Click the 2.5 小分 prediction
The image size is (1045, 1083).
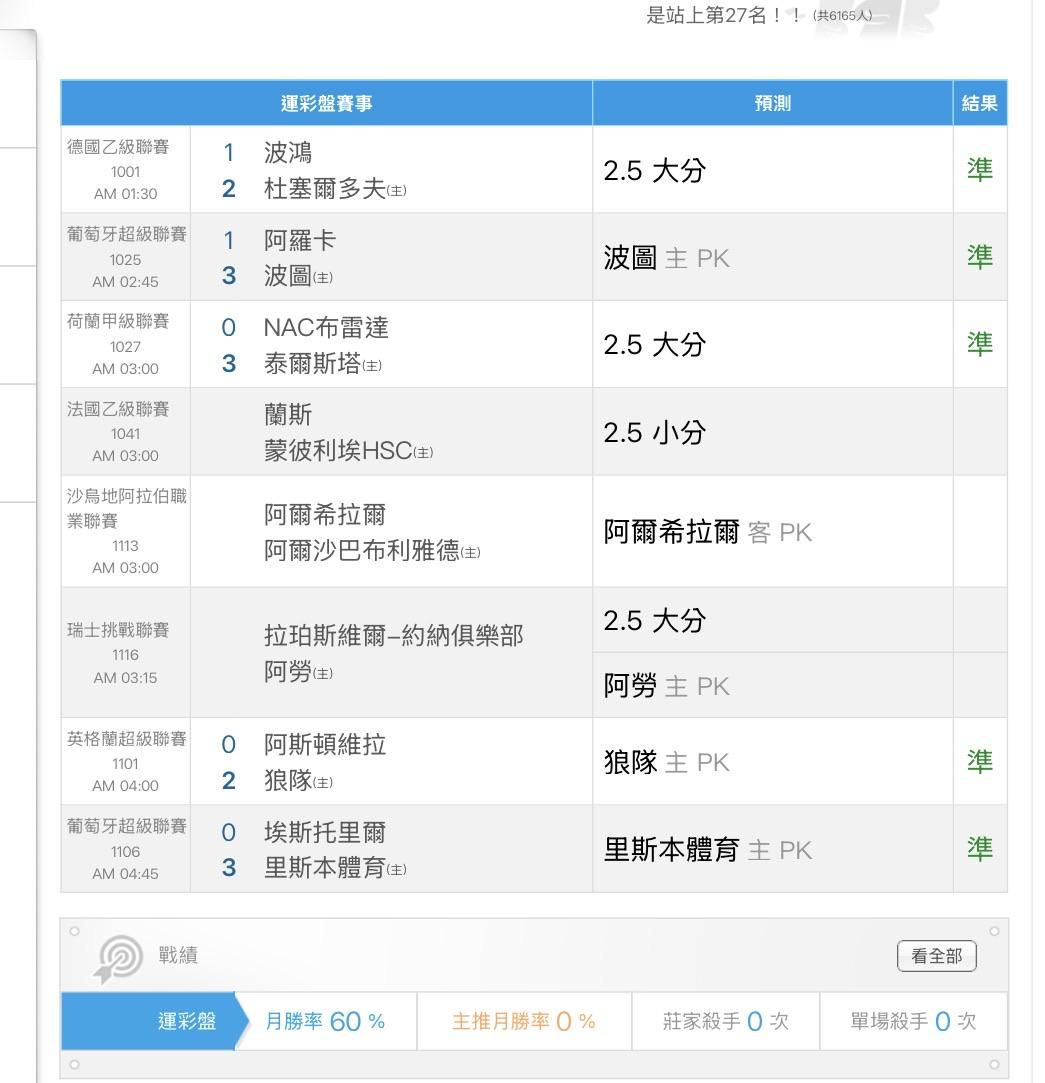pos(654,432)
